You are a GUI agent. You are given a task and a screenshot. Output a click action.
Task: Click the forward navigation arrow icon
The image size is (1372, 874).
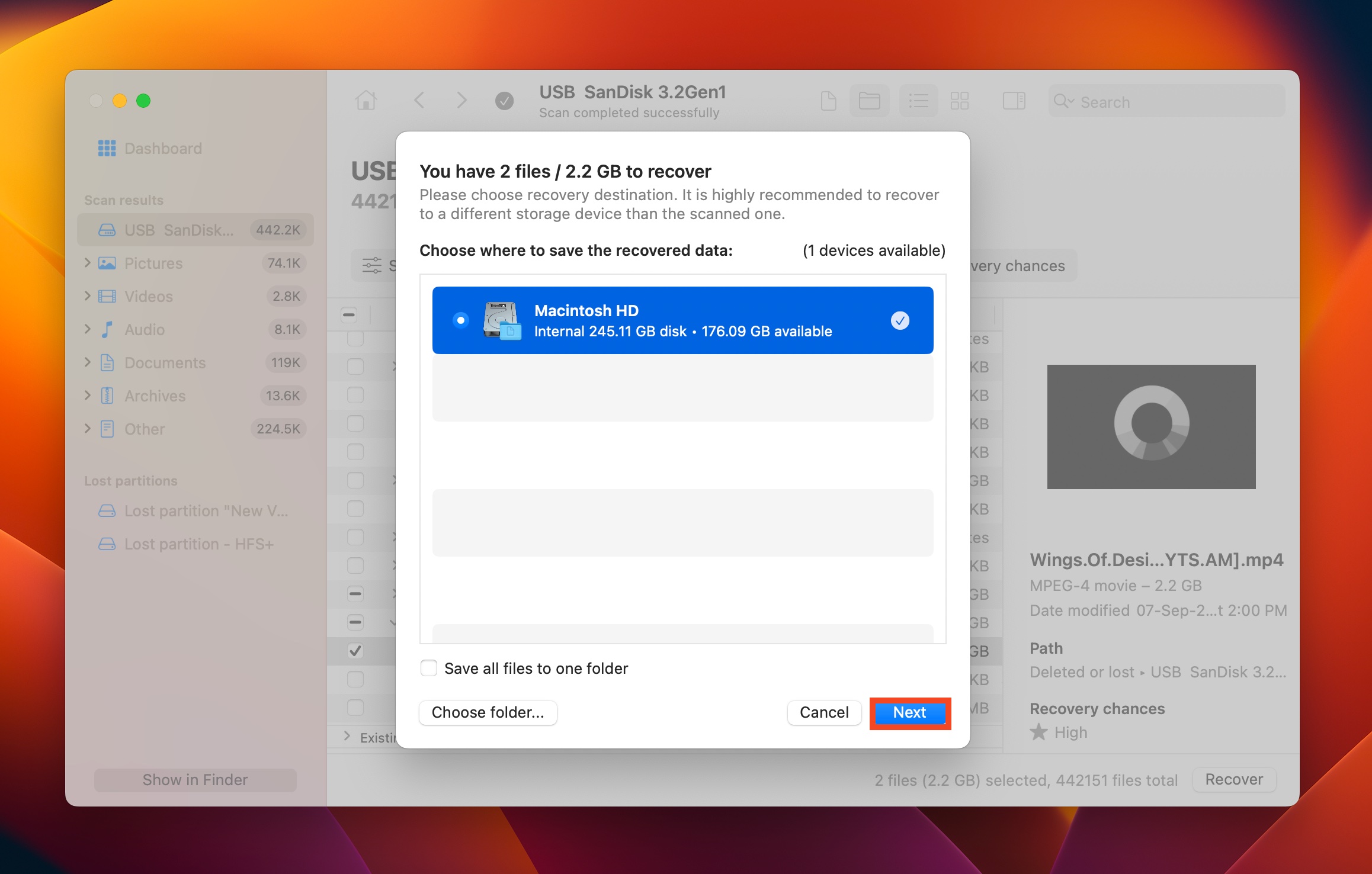tap(460, 101)
